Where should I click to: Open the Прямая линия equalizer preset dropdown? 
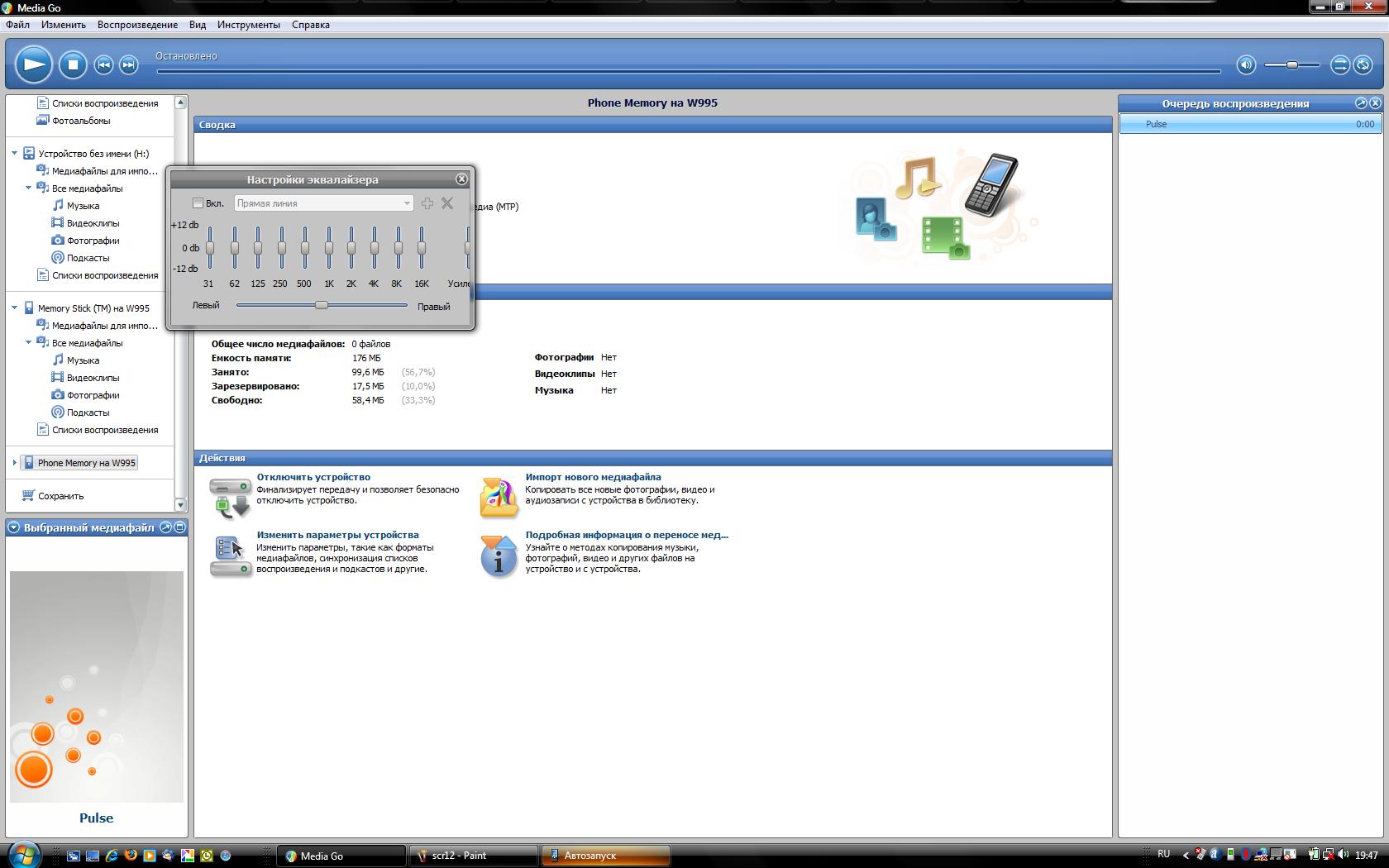pos(323,203)
